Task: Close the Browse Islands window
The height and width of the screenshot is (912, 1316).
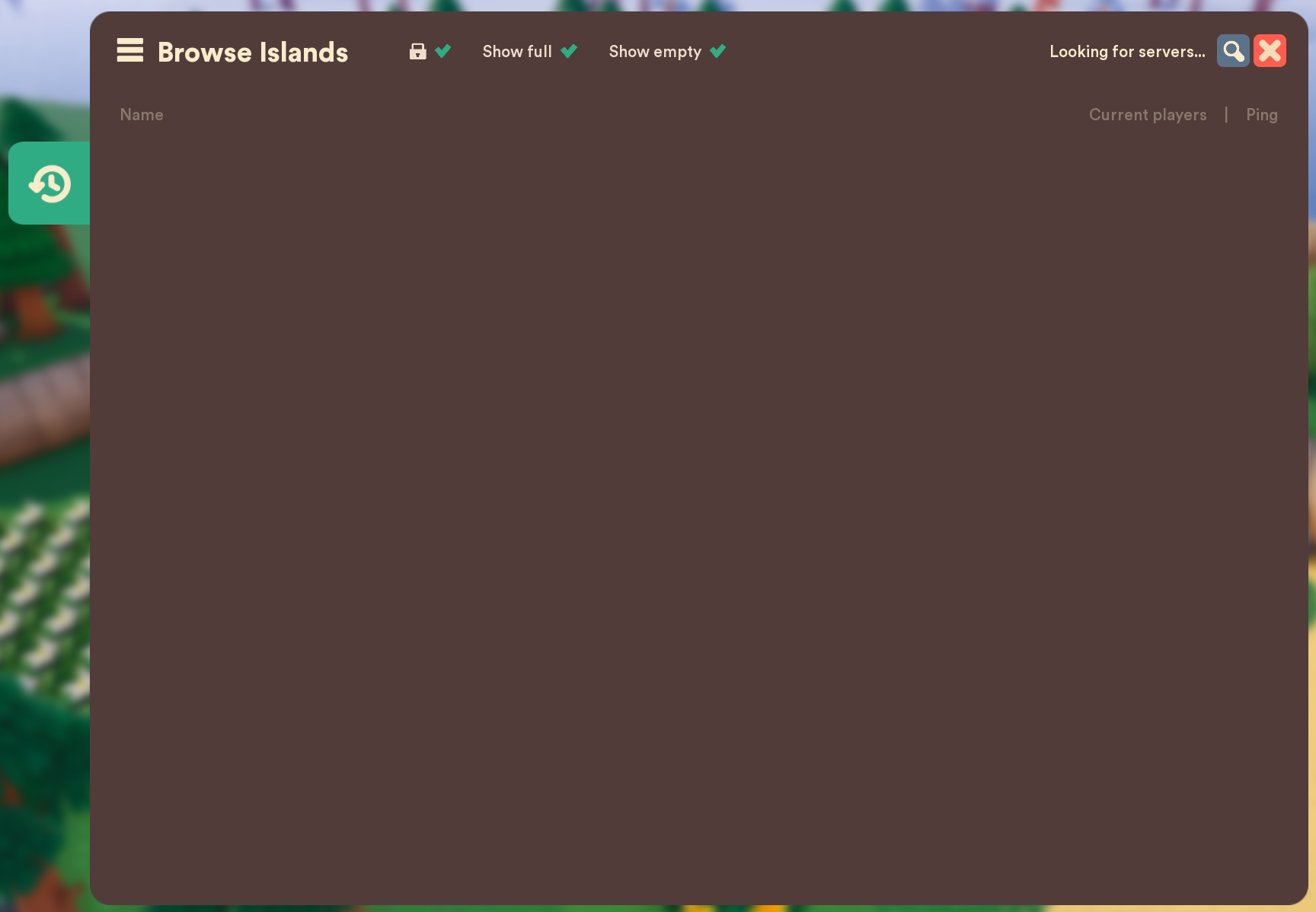Action: pyautogui.click(x=1270, y=50)
